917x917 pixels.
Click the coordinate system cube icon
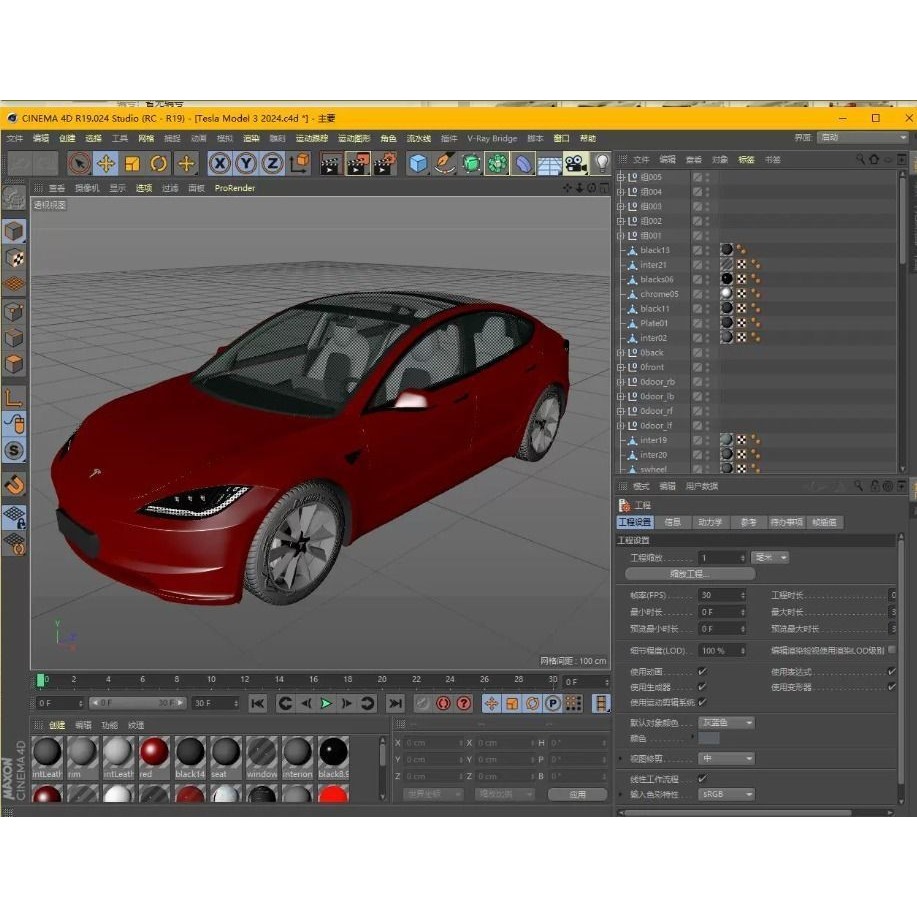(x=299, y=163)
